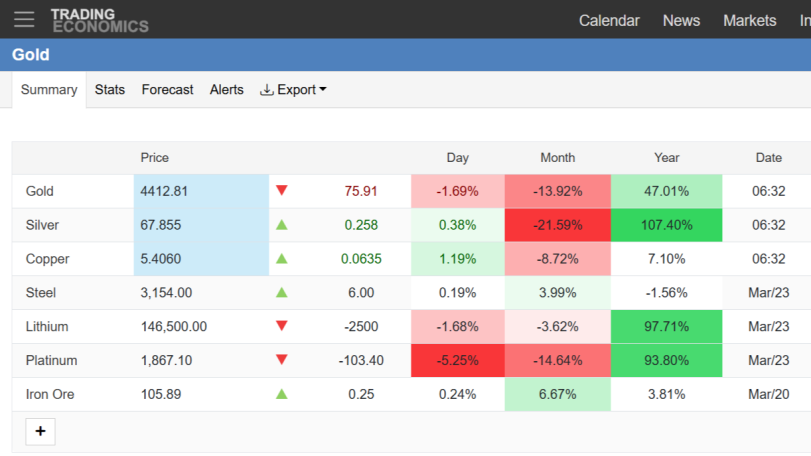
Task: Go to the News menu item
Action: (x=681, y=21)
